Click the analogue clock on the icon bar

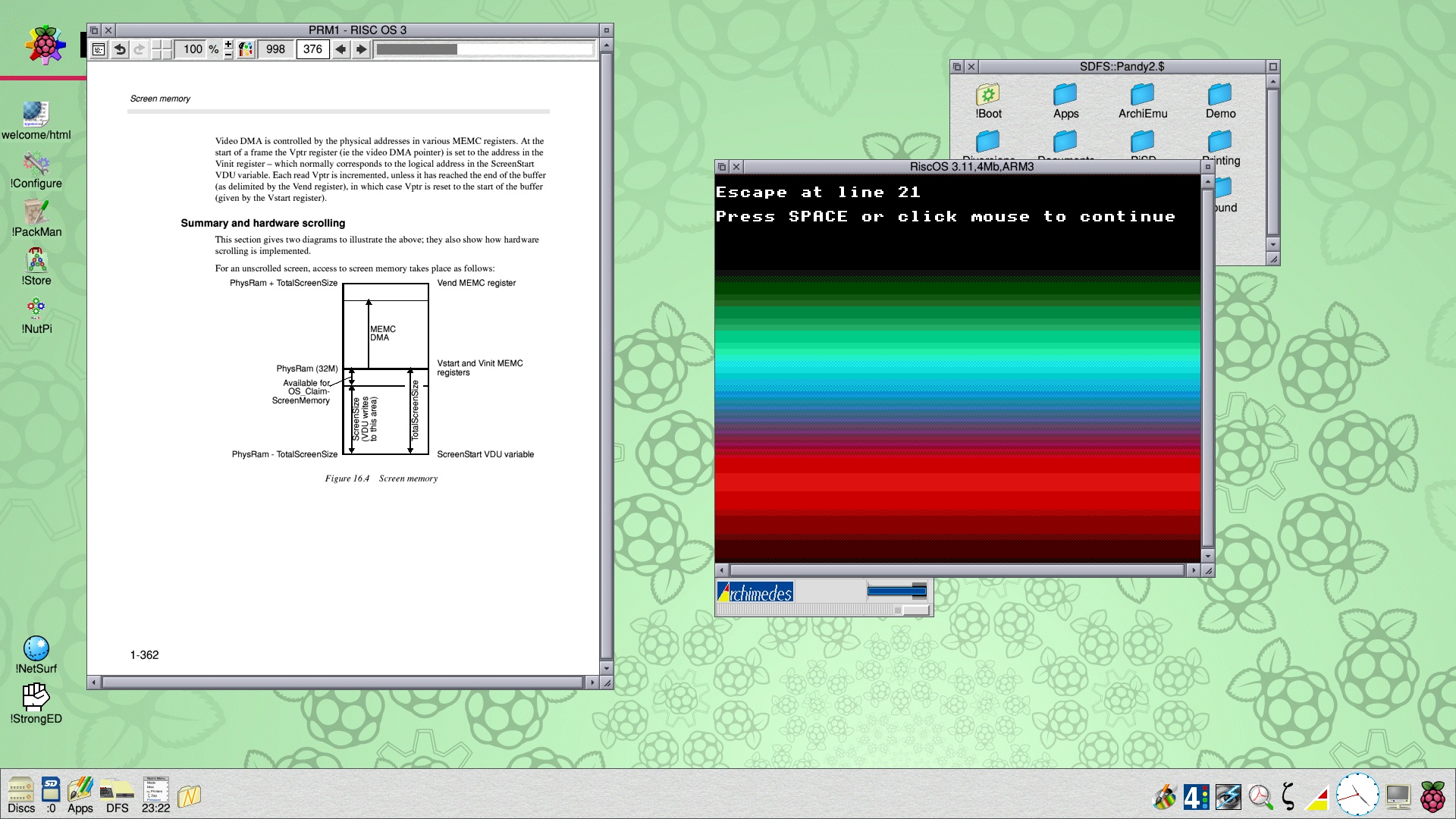[1357, 795]
